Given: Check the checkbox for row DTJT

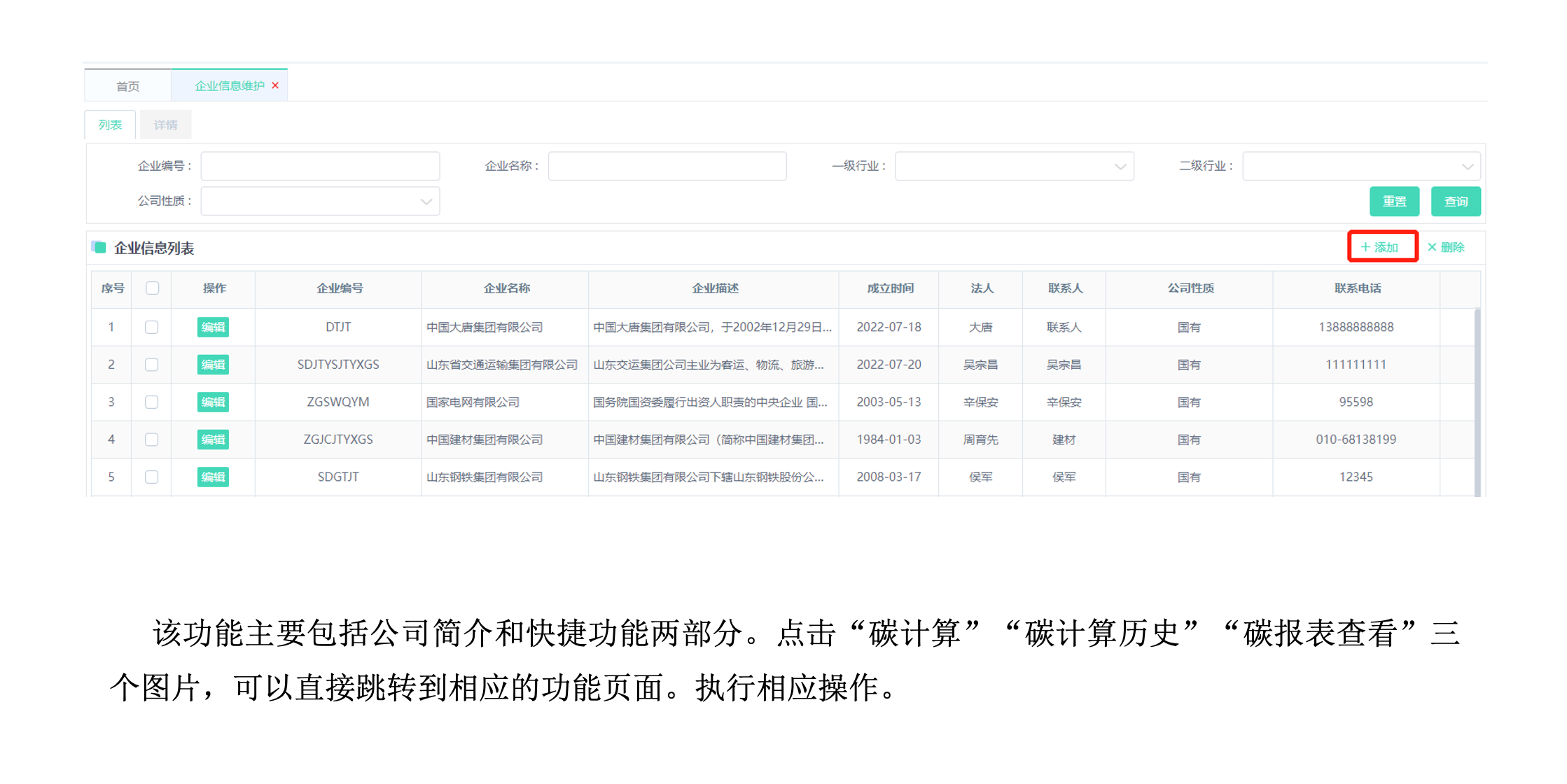Looking at the screenshot, I should (x=151, y=327).
